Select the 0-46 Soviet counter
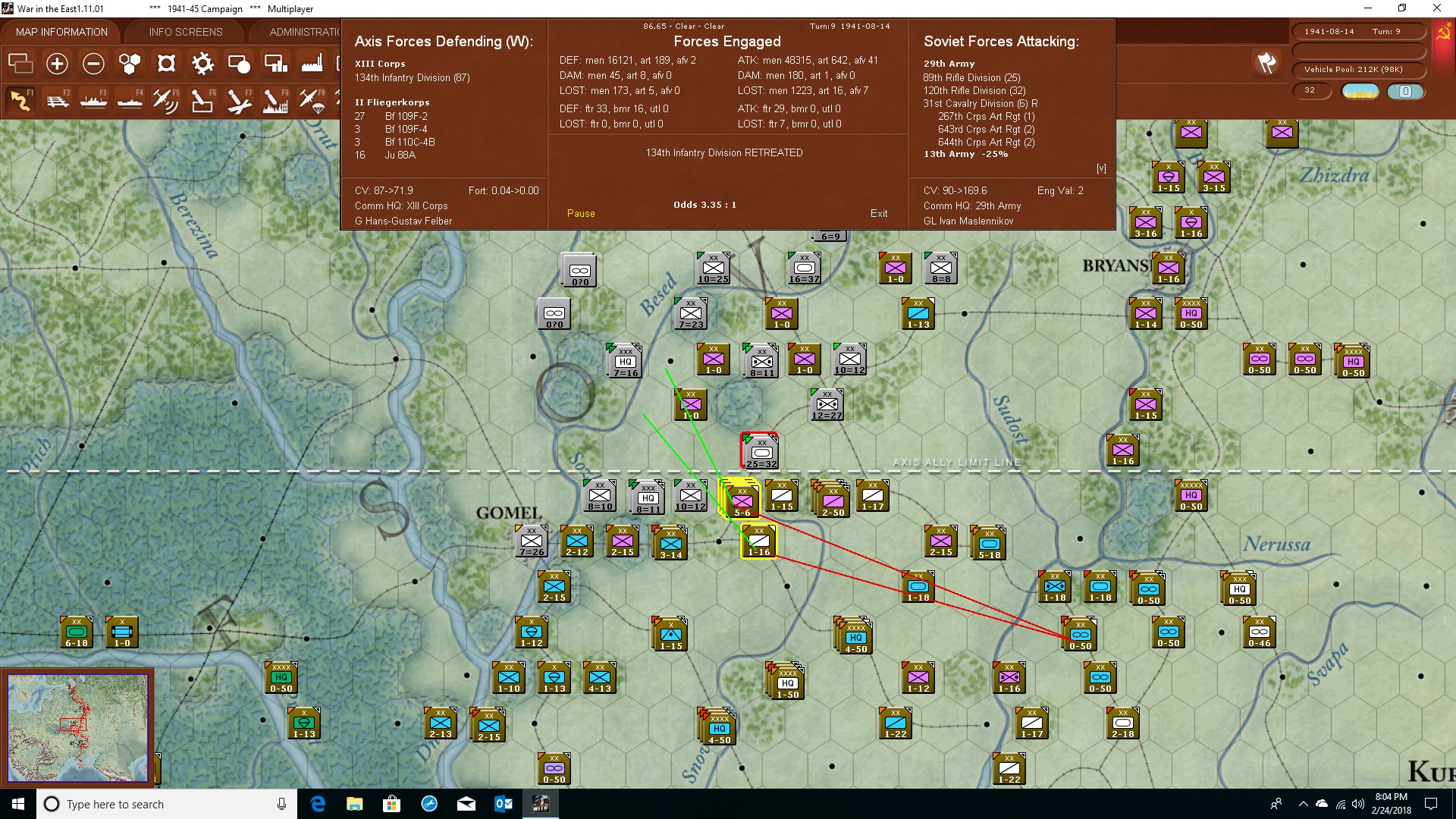This screenshot has width=1456, height=819. coord(1260,632)
